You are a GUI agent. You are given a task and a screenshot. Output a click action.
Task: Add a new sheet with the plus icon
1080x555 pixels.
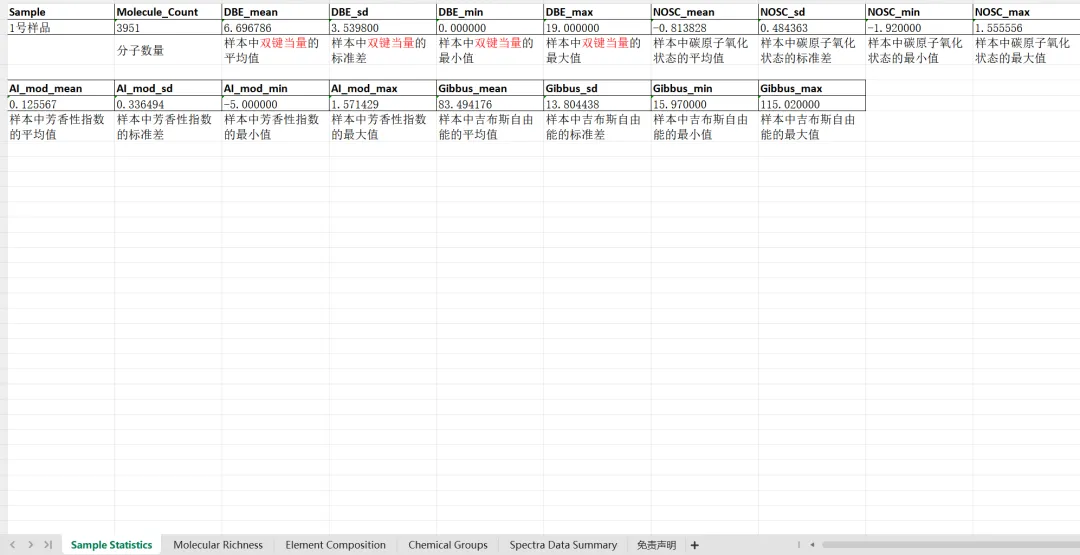pos(695,545)
